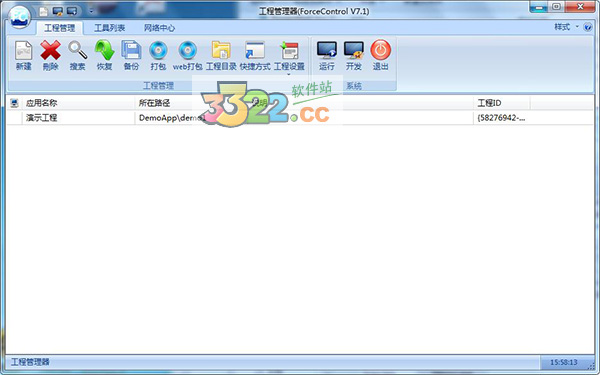
Task: Open the 样式 style dropdown
Action: 566,27
